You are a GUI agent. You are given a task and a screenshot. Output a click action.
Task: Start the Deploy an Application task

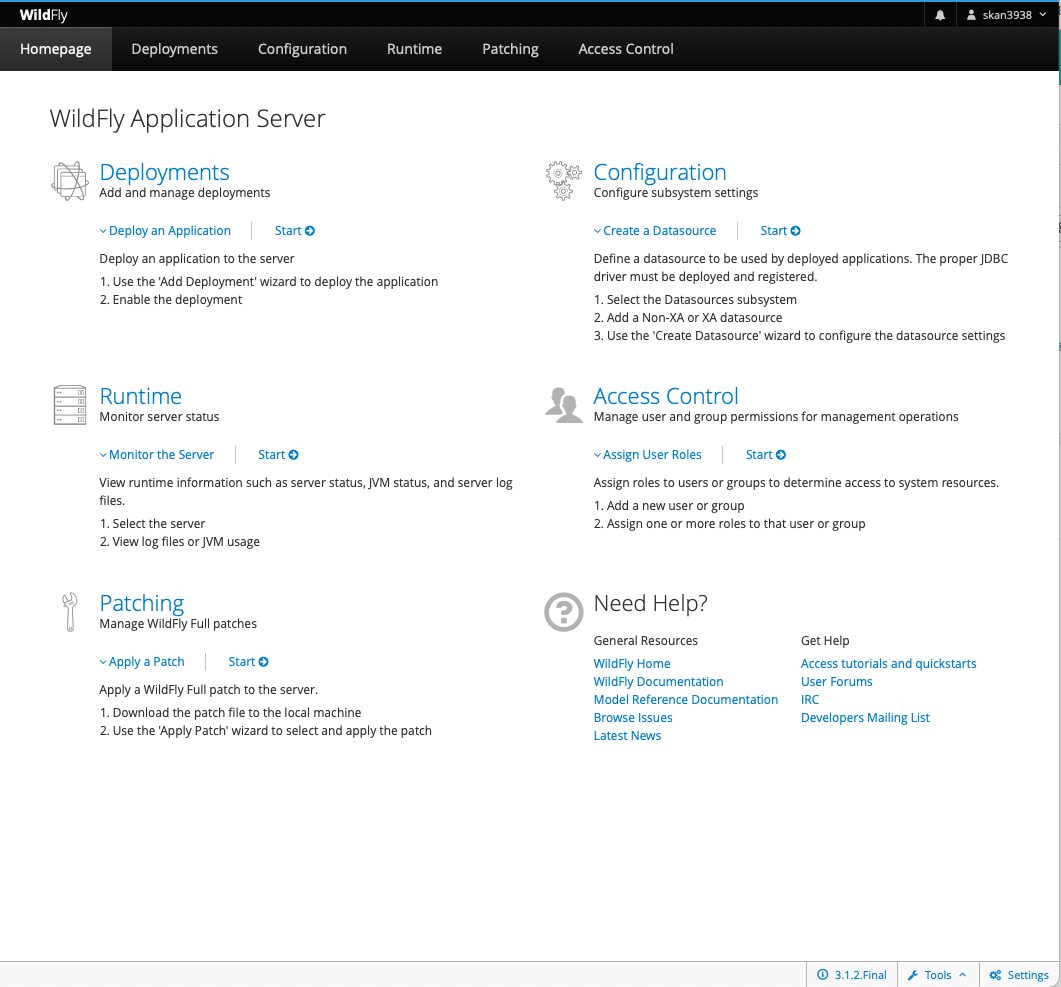[294, 231]
